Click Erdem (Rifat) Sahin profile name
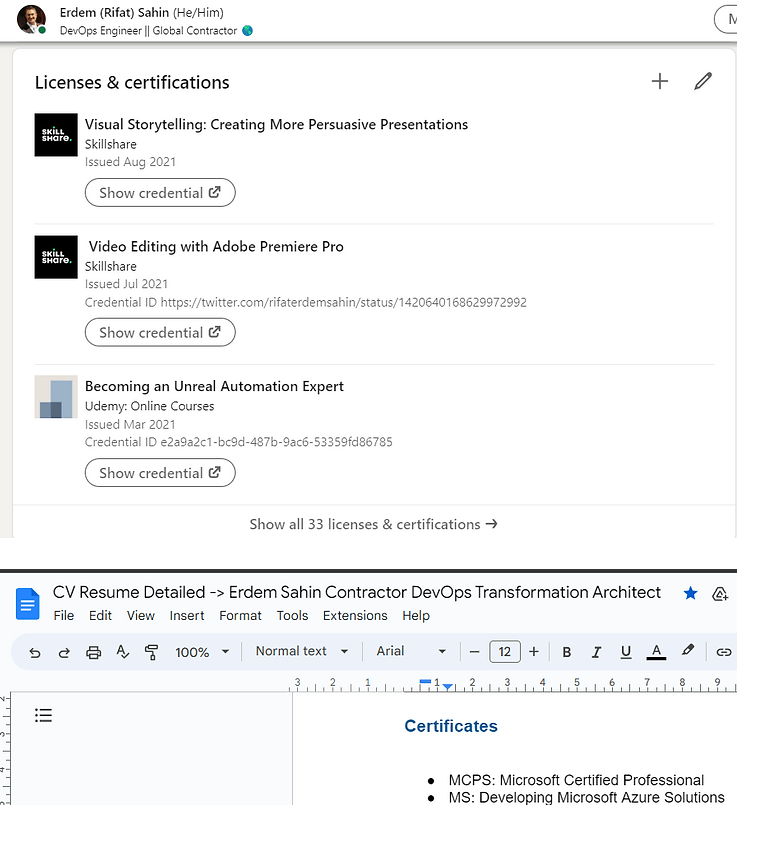This screenshot has width=772, height=841. tap(114, 12)
